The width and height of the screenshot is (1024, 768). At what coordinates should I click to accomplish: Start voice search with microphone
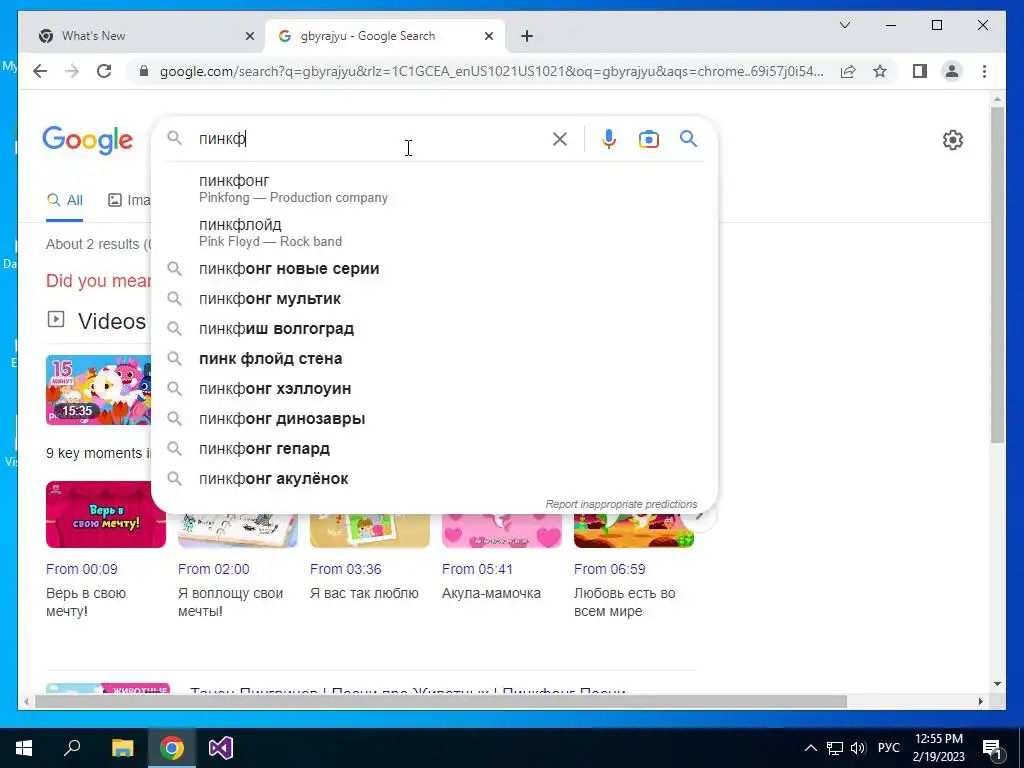point(609,138)
